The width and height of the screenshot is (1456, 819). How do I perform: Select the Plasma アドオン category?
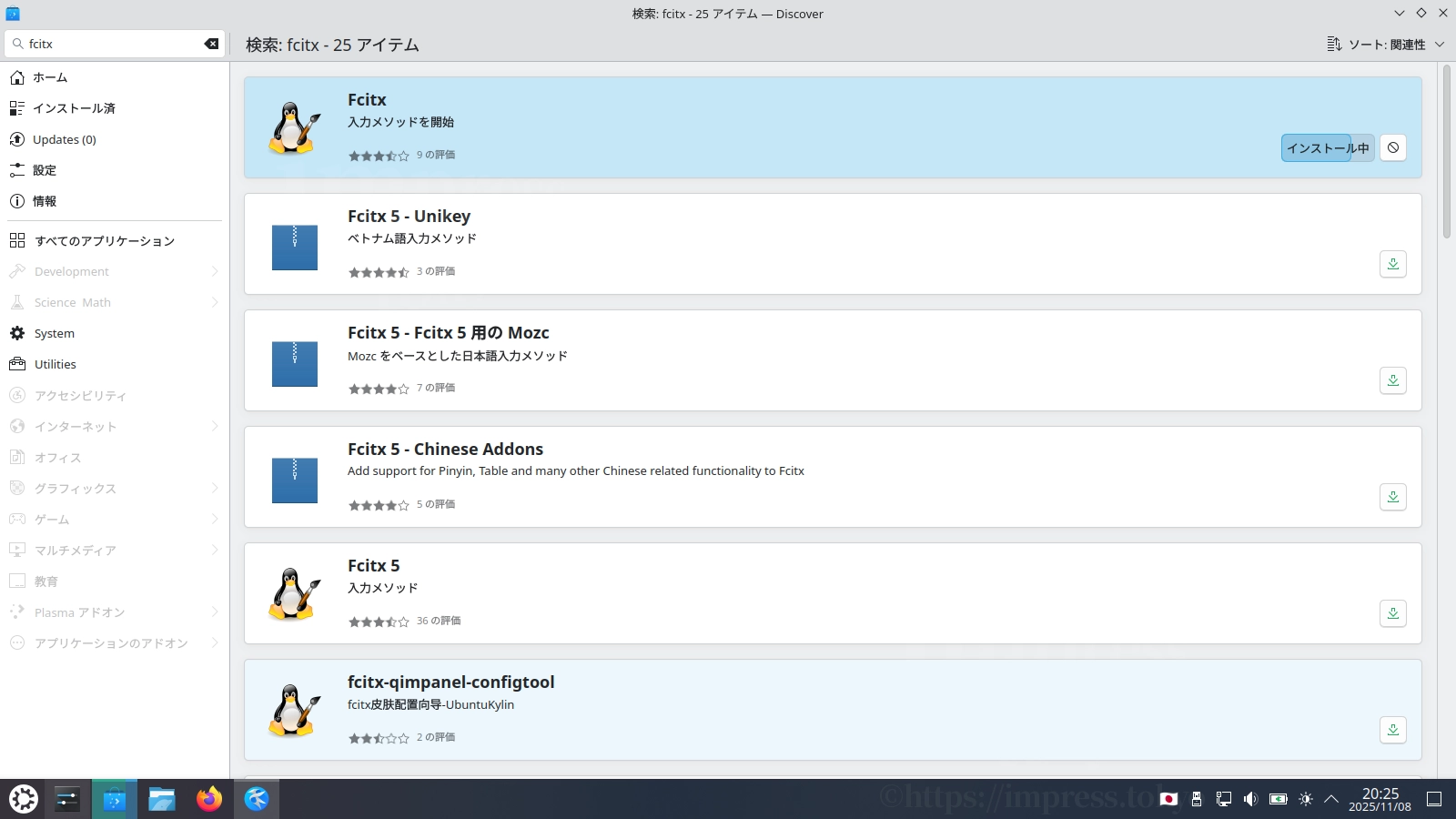(x=115, y=612)
